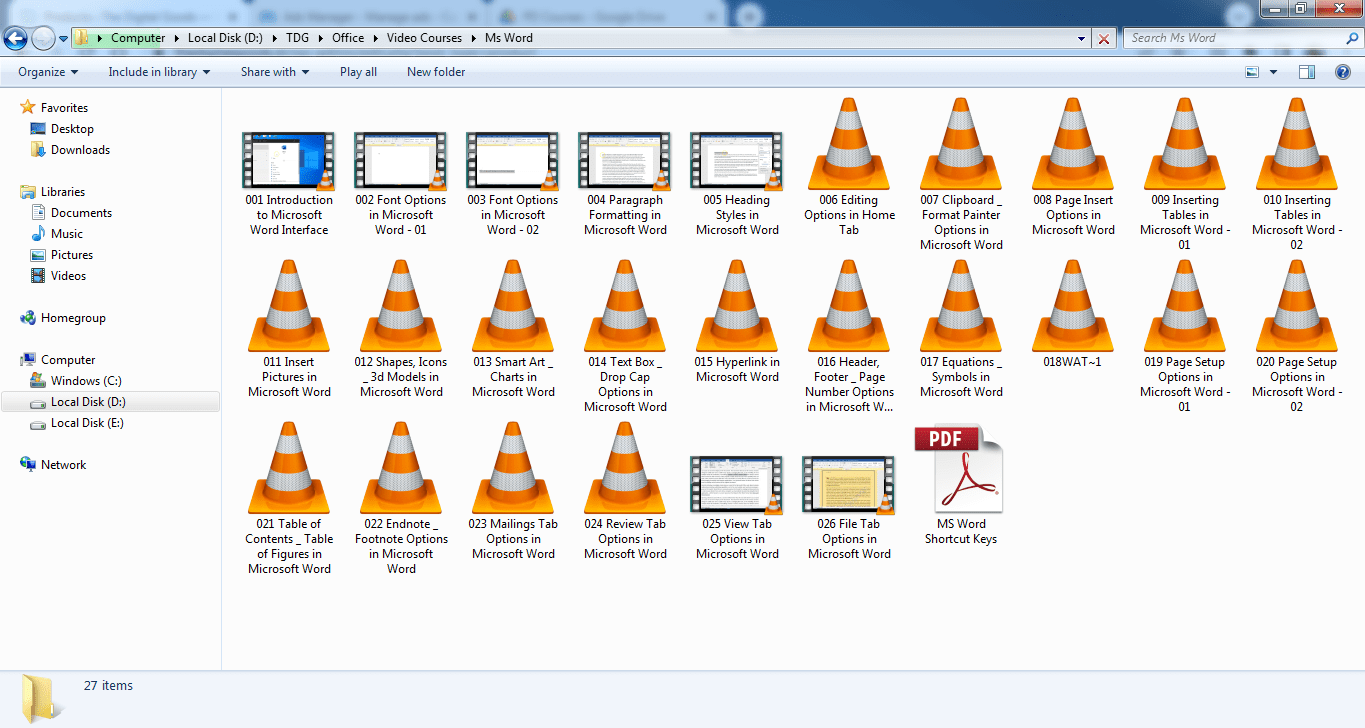Viewport: 1365px width, 728px height.
Task: Click the Play all button
Action: tap(358, 72)
